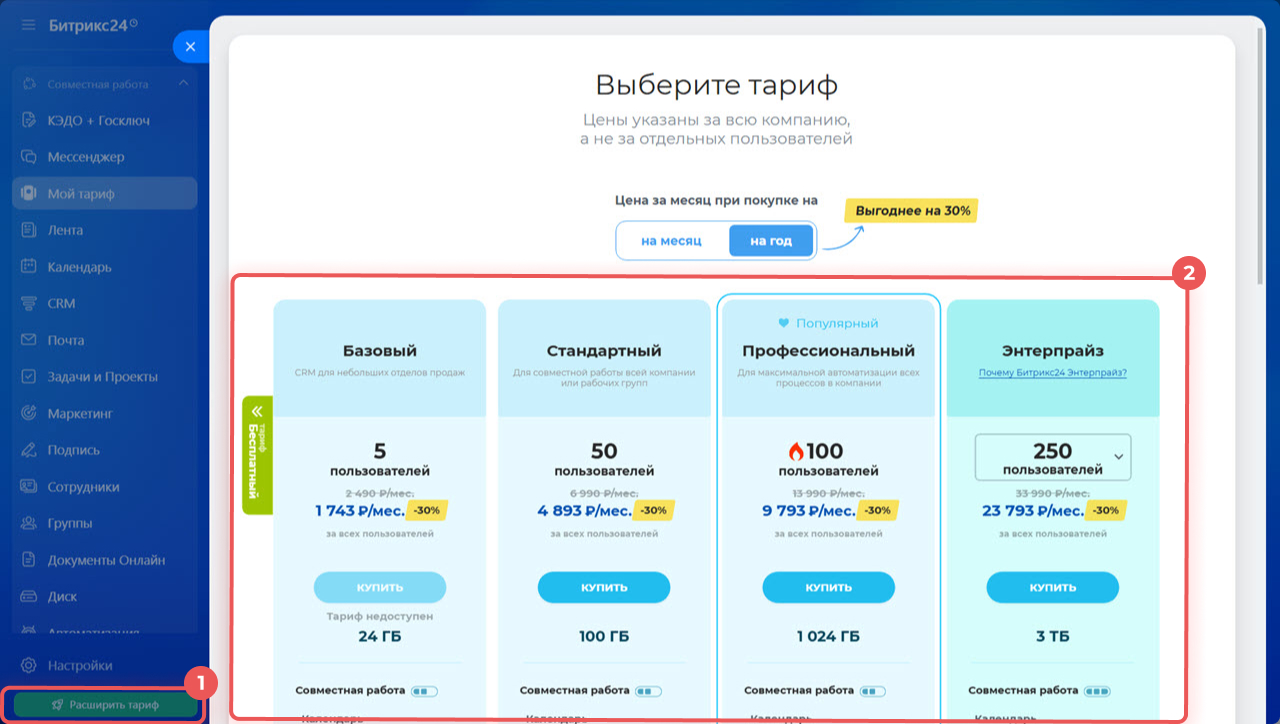Click the 23 793 ₽/мес. price

[1033, 511]
